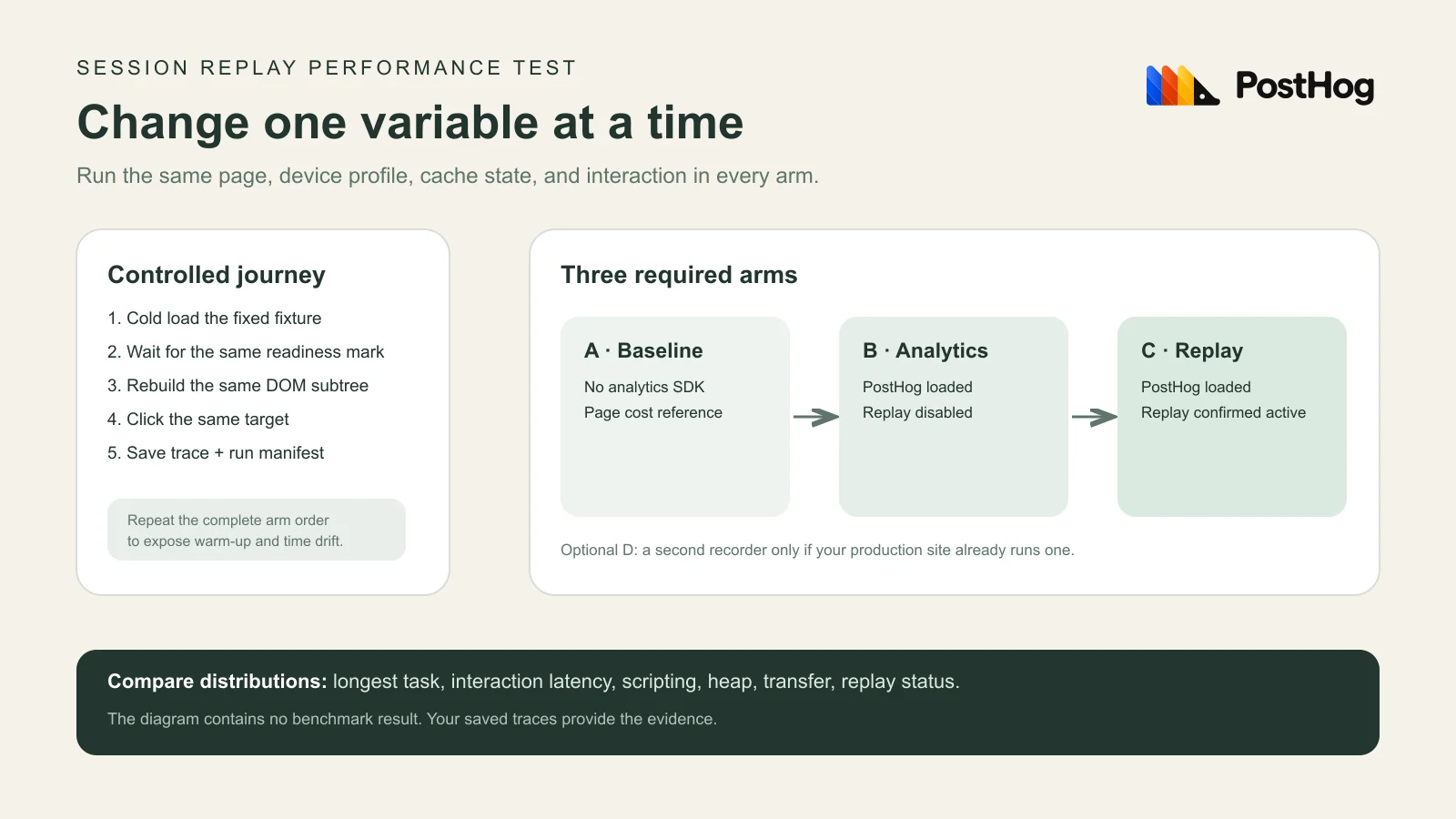Viewport: 1456px width, 819px height.
Task: Click the 'Replay confirmed active' line
Action: pos(1223,412)
